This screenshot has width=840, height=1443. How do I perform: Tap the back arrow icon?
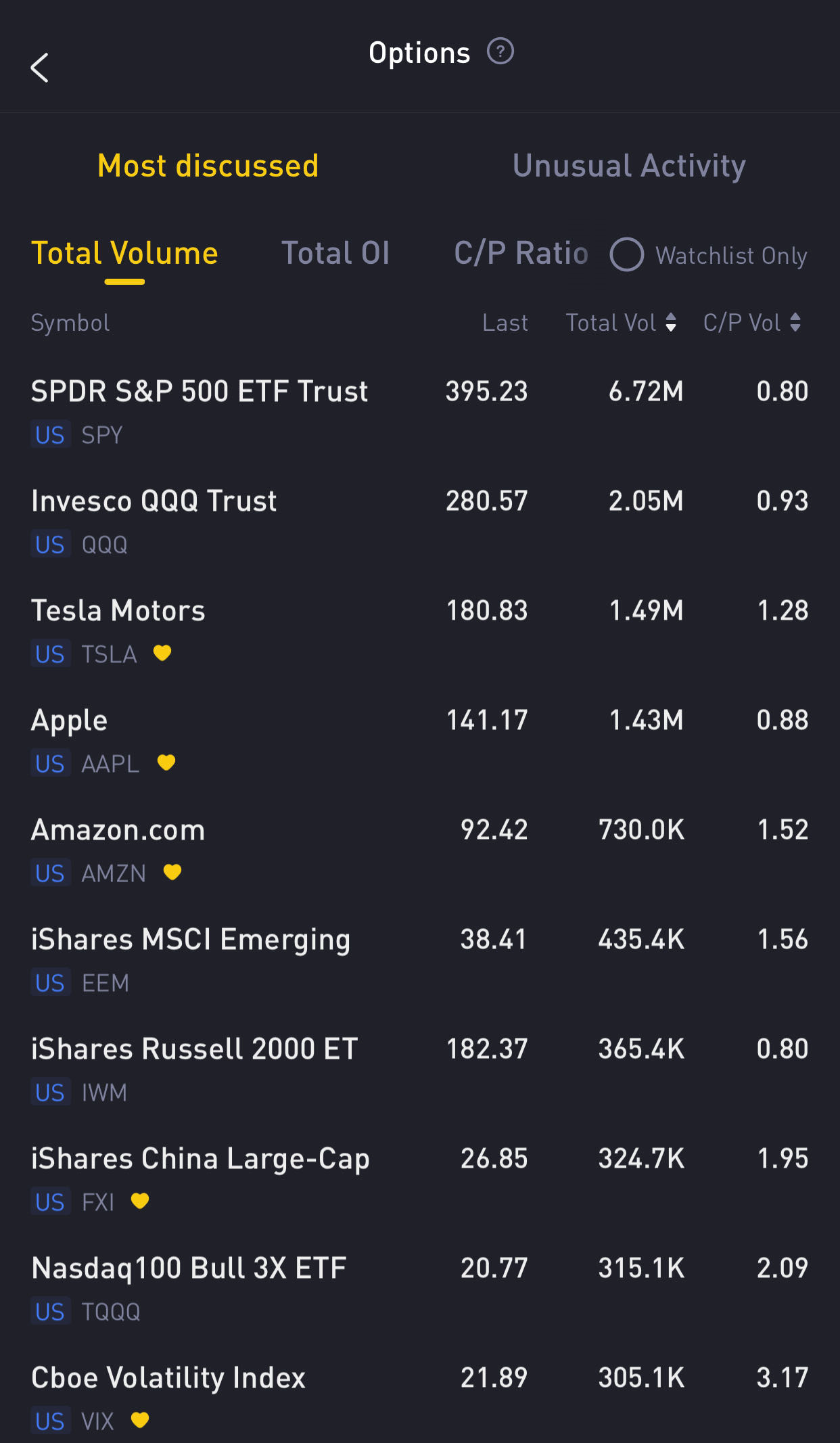coord(40,68)
